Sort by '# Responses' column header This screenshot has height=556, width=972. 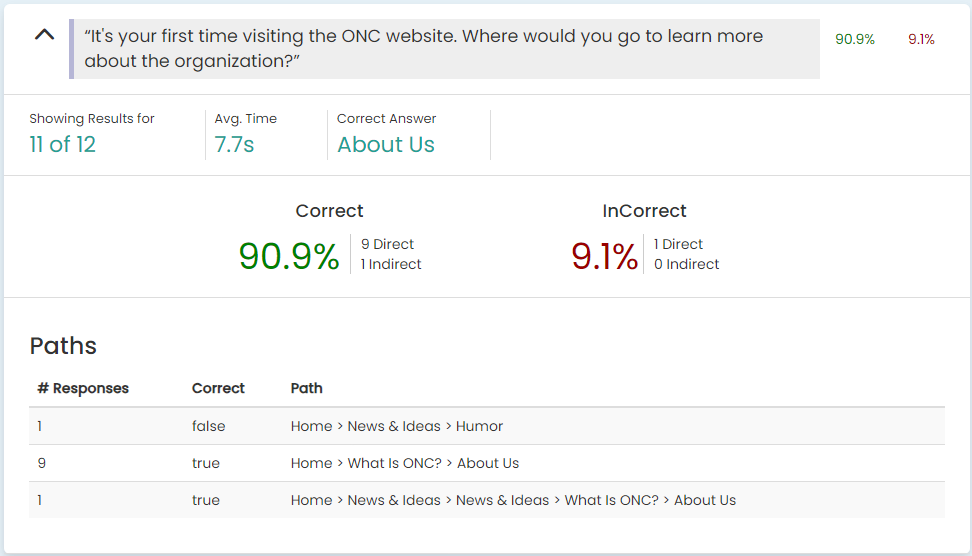83,388
